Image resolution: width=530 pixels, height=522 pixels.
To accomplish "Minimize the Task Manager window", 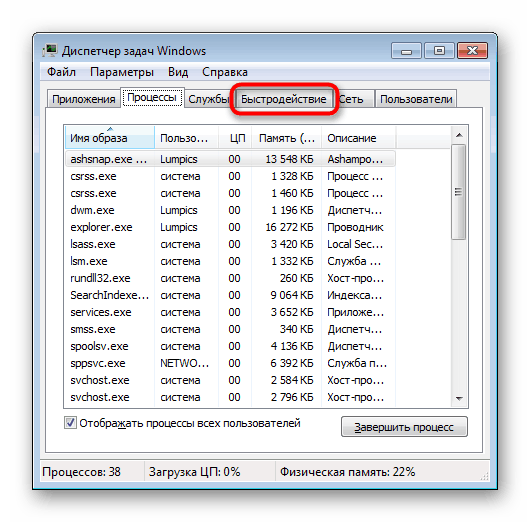I will tap(406, 51).
